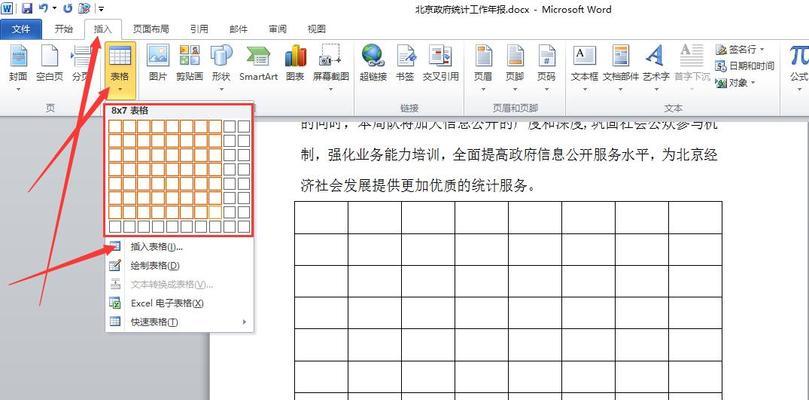The width and height of the screenshot is (809, 400).
Task: Click the paragraph line starting with 制，强化业务能力培训
Action: click(x=509, y=155)
